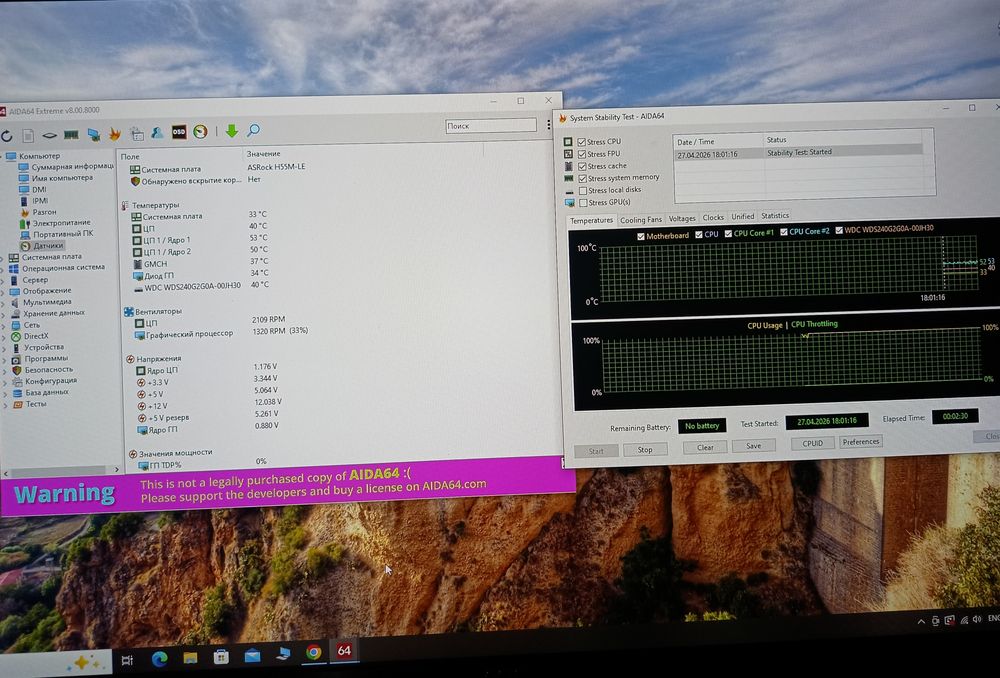Select Портативный ПК tree item
This screenshot has width=1000, height=678.
coord(63,233)
